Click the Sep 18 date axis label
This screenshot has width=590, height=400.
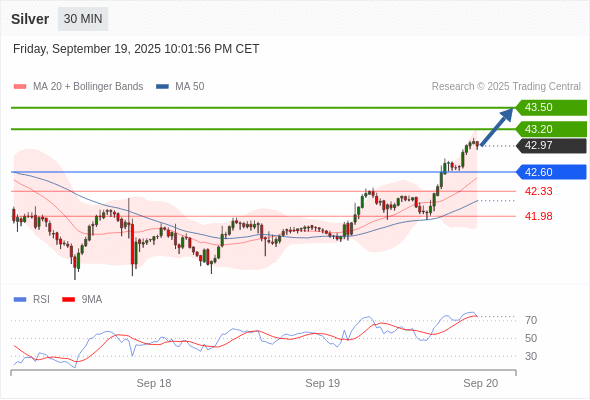pos(154,383)
